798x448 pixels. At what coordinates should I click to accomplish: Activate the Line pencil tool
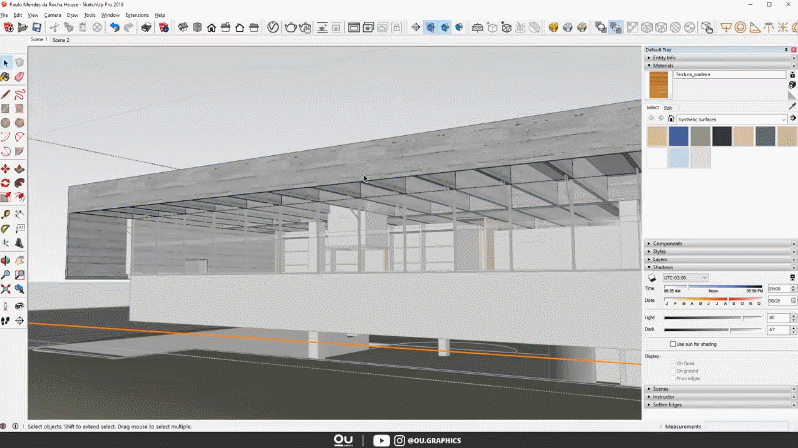(6, 93)
